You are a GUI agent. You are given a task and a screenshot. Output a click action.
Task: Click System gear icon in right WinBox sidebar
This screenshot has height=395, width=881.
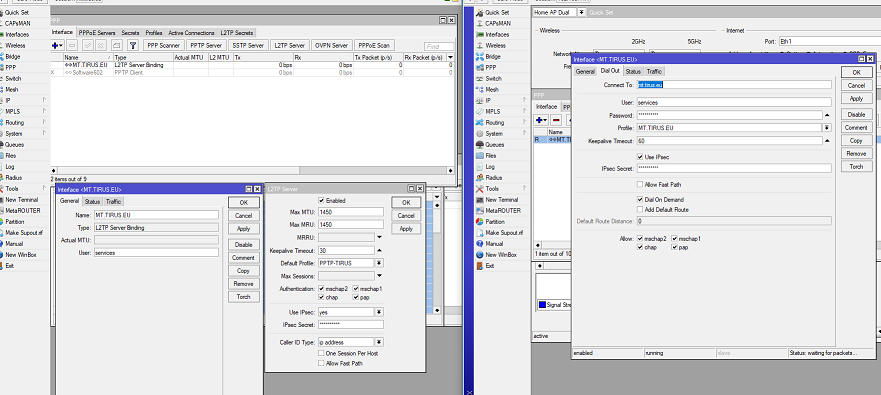point(479,134)
